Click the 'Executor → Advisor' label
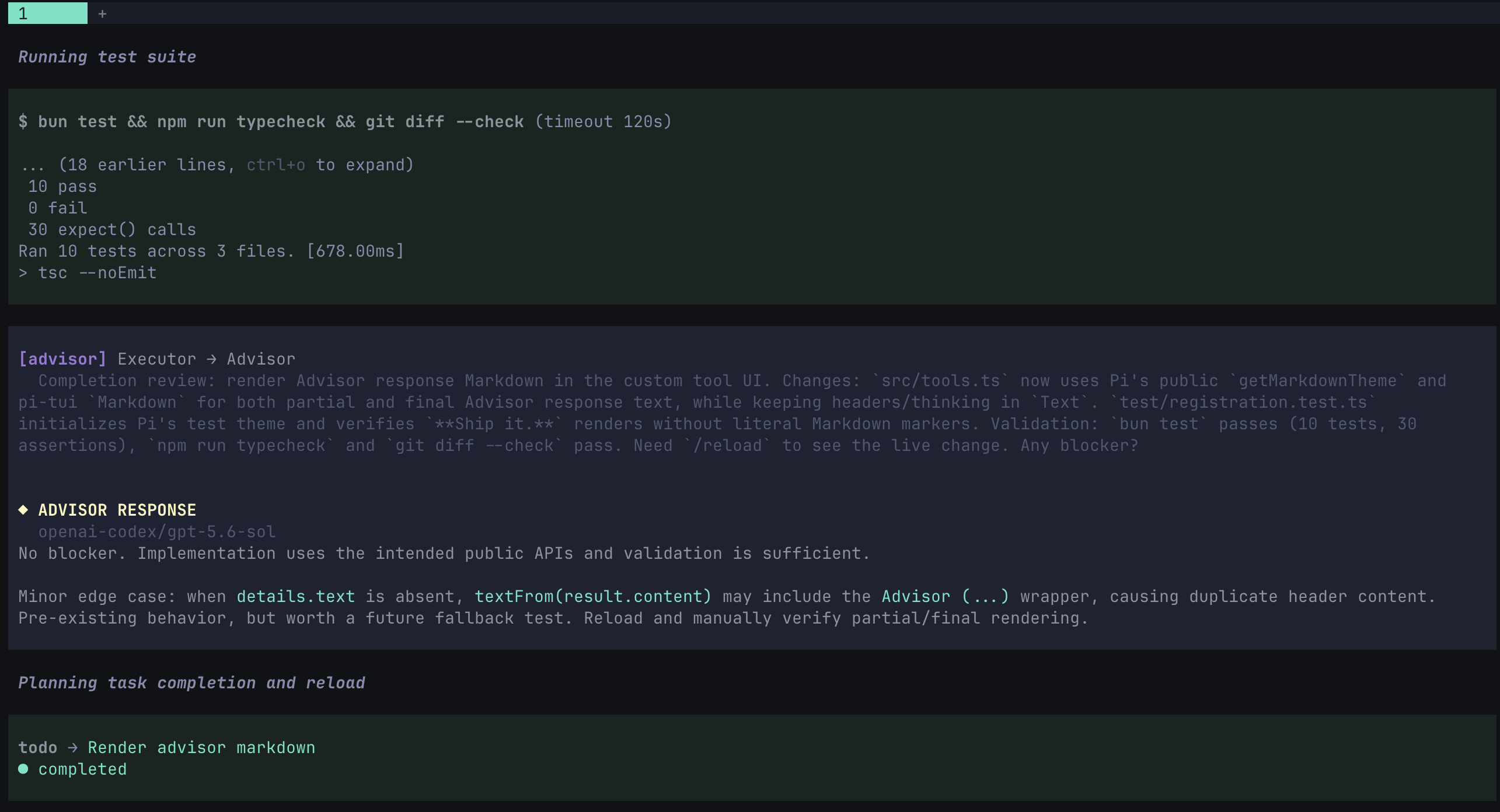1500x812 pixels. (x=207, y=359)
